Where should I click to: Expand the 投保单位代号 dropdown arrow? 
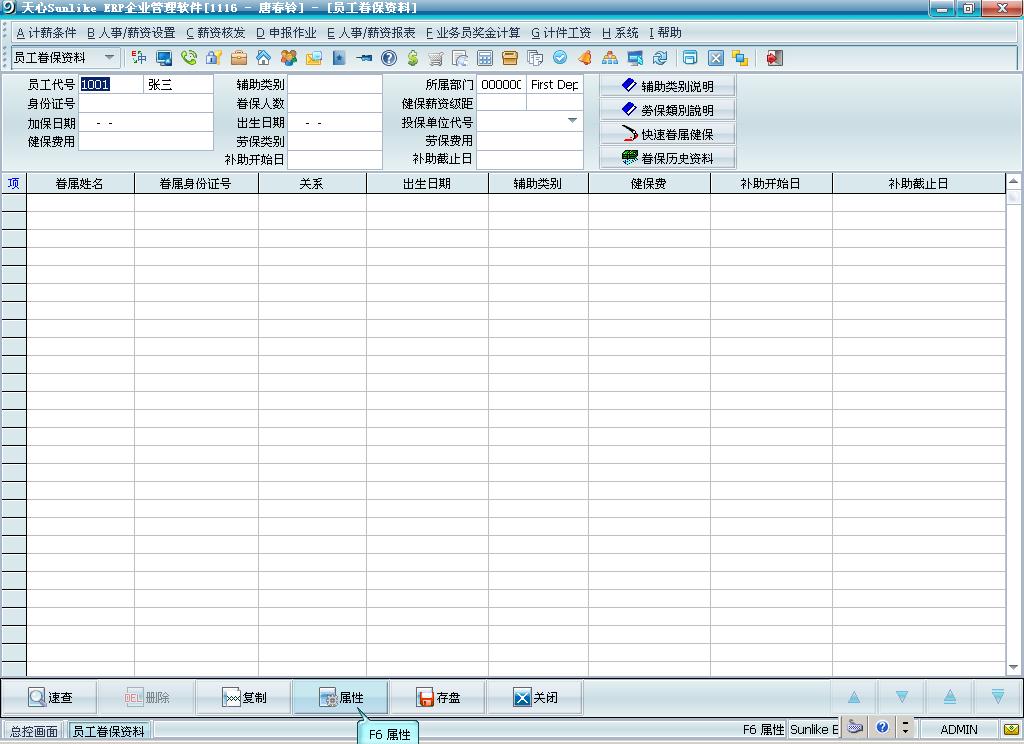tap(573, 121)
